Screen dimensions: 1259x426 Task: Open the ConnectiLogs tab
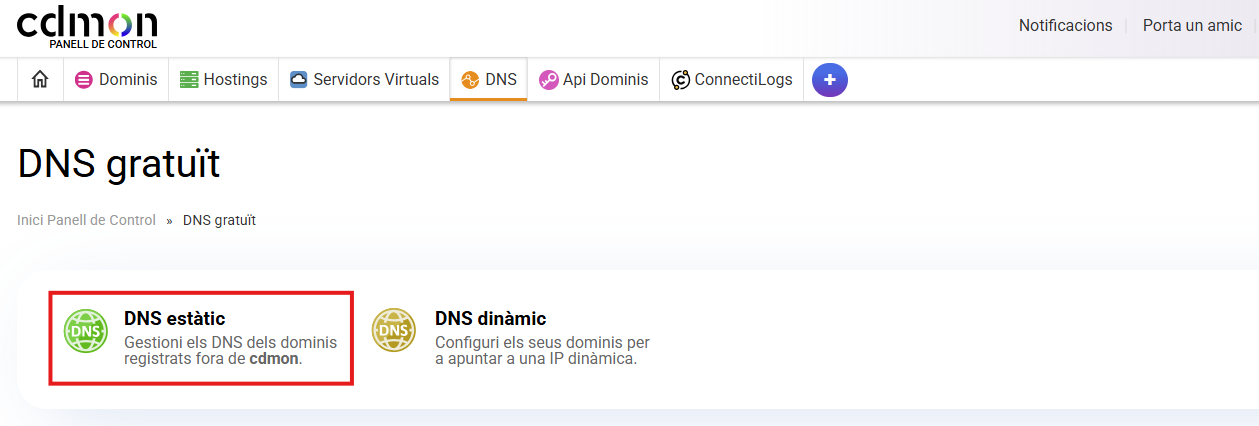pyautogui.click(x=743, y=80)
